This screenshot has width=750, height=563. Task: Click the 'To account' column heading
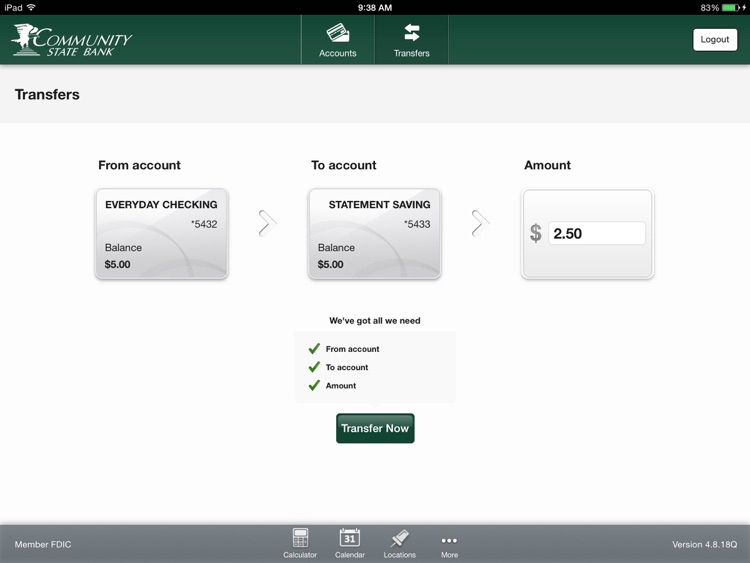(x=343, y=165)
